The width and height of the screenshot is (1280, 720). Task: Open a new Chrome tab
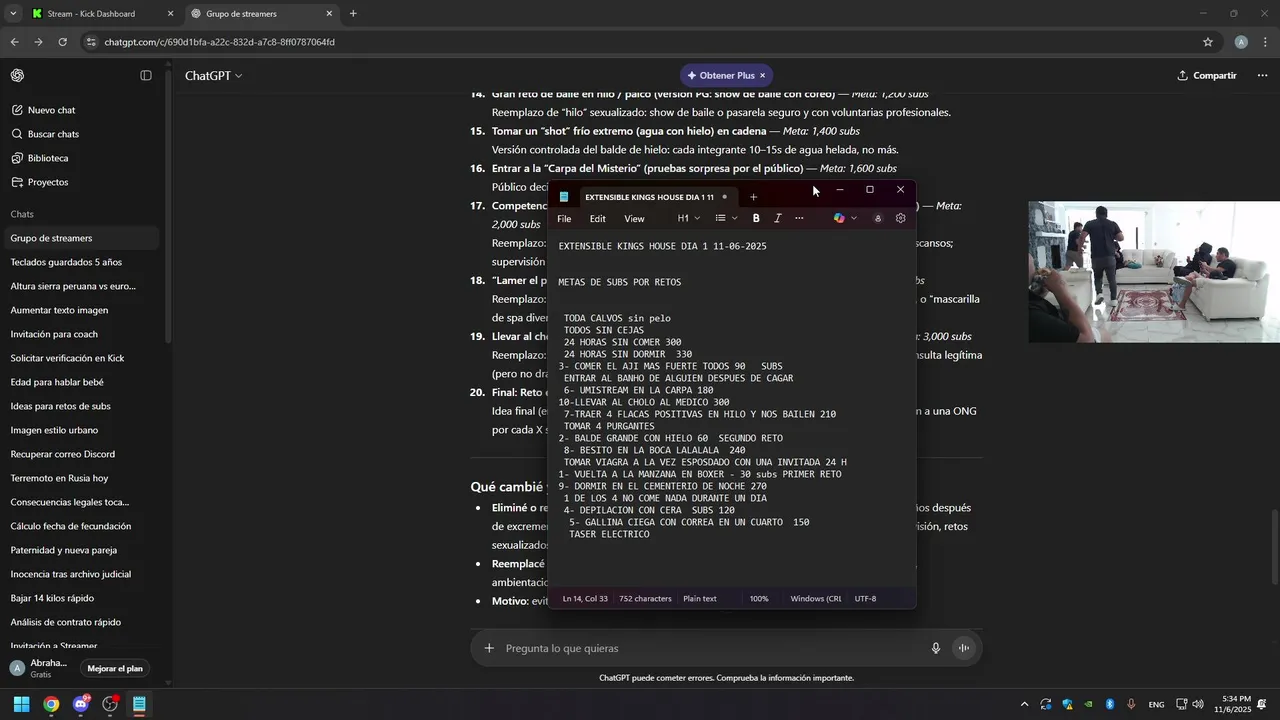coord(353,14)
